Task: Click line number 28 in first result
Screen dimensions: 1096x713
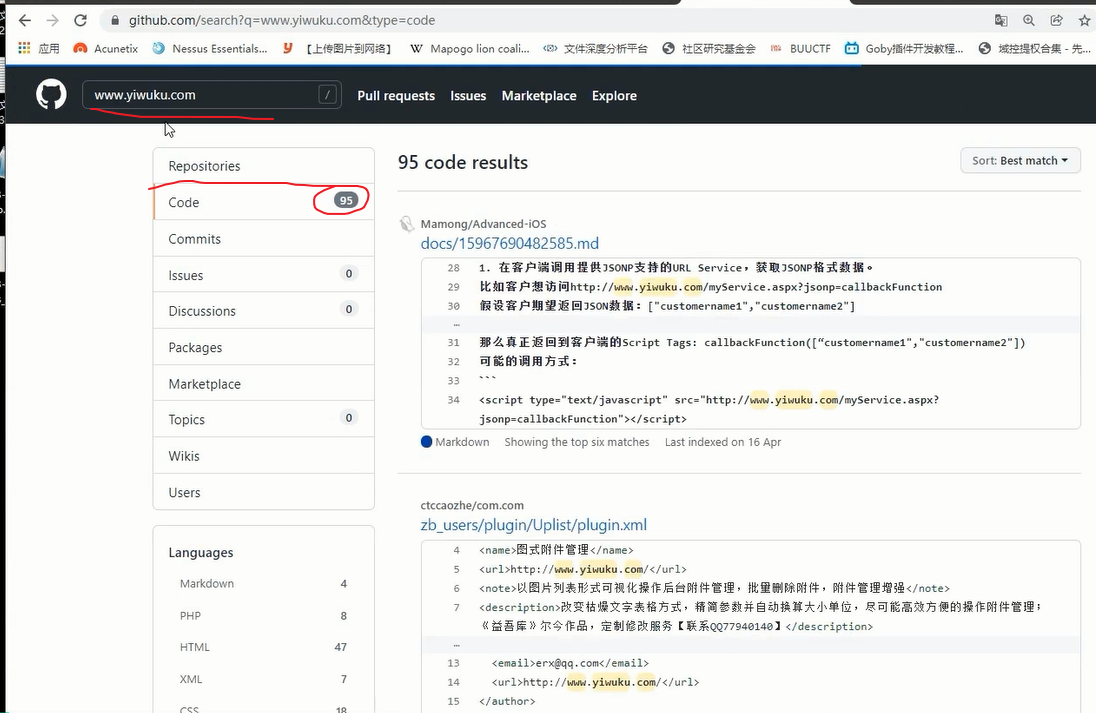Action: (x=454, y=268)
